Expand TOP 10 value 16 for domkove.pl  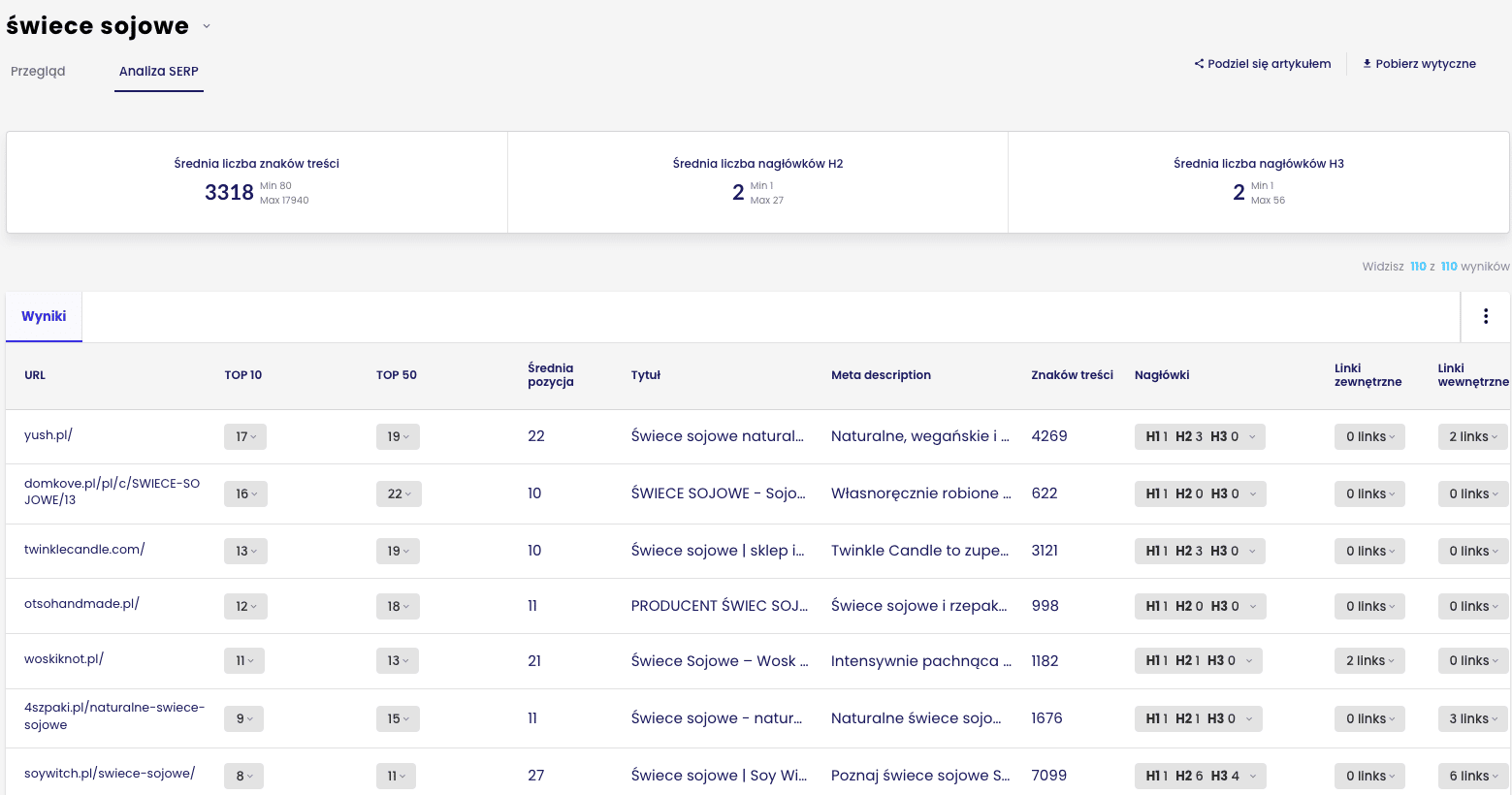pos(245,493)
